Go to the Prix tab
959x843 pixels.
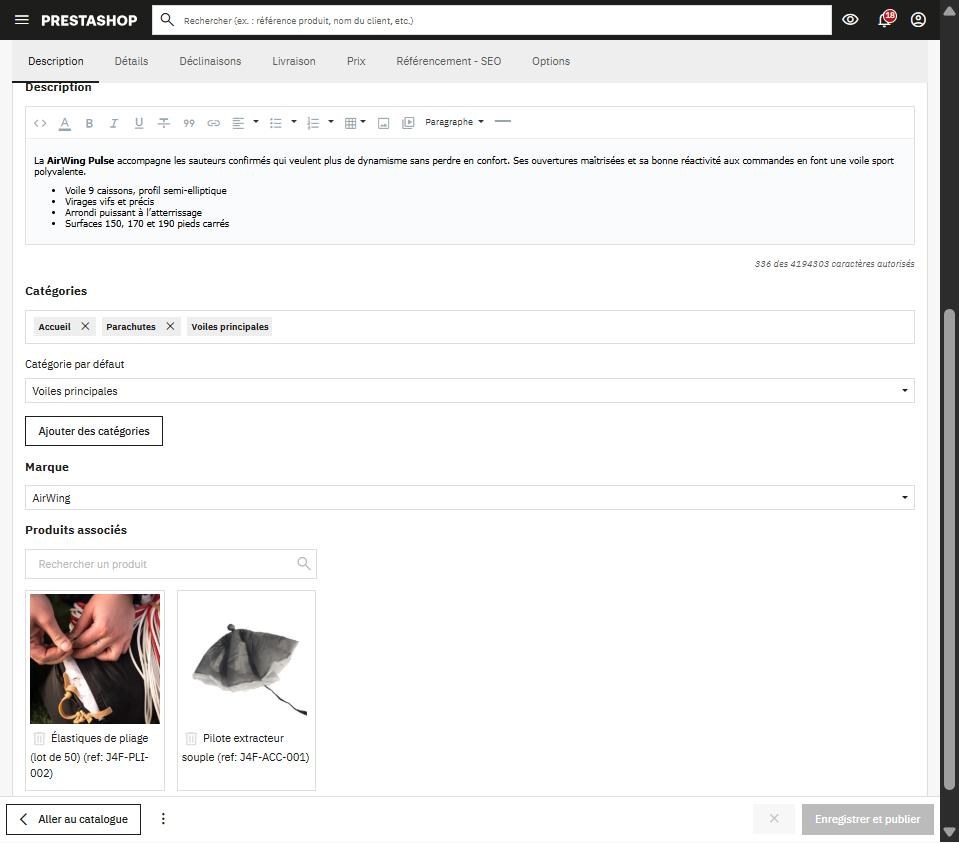point(356,61)
